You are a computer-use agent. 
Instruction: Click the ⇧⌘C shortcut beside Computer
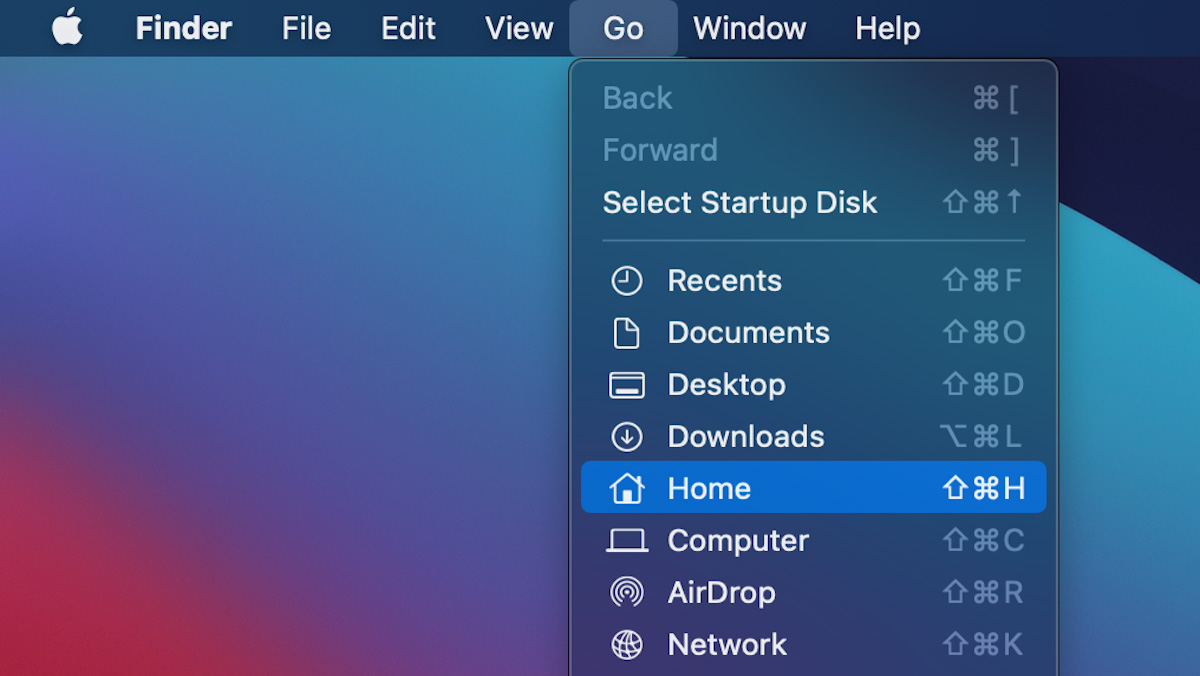click(x=984, y=541)
